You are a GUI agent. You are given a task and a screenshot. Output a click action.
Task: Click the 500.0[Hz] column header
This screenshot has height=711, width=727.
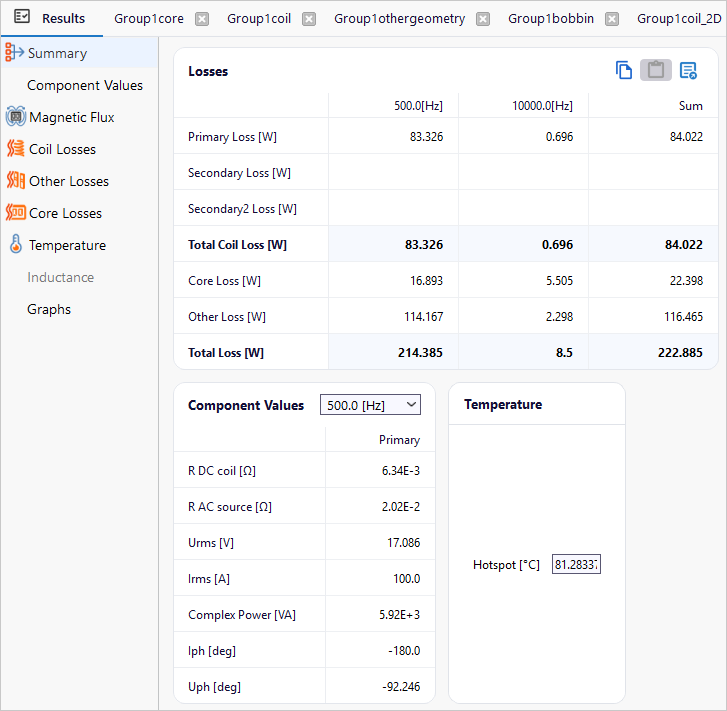[x=418, y=106]
